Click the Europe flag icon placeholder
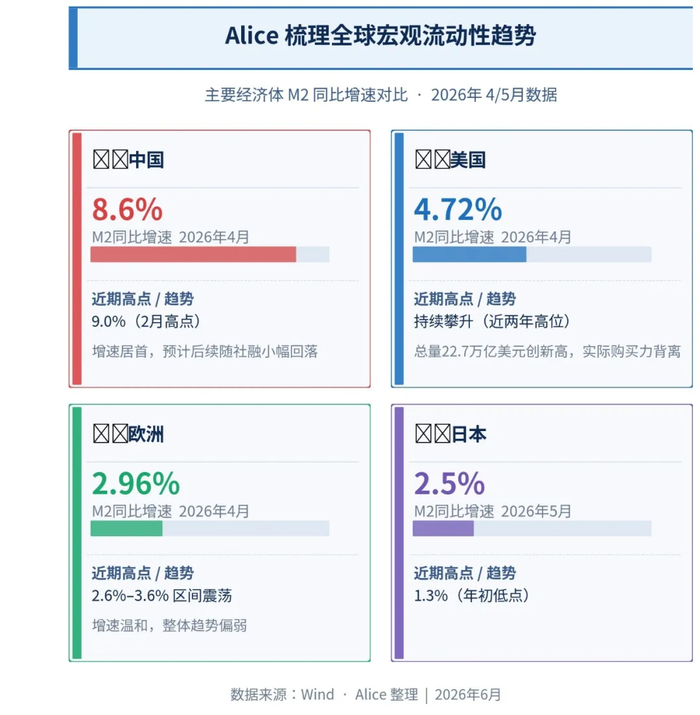 click(110, 434)
